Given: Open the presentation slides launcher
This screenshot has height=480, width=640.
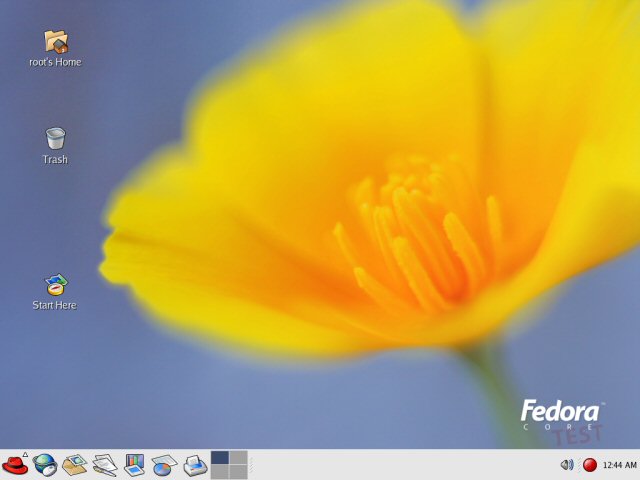Looking at the screenshot, I should coord(135,465).
